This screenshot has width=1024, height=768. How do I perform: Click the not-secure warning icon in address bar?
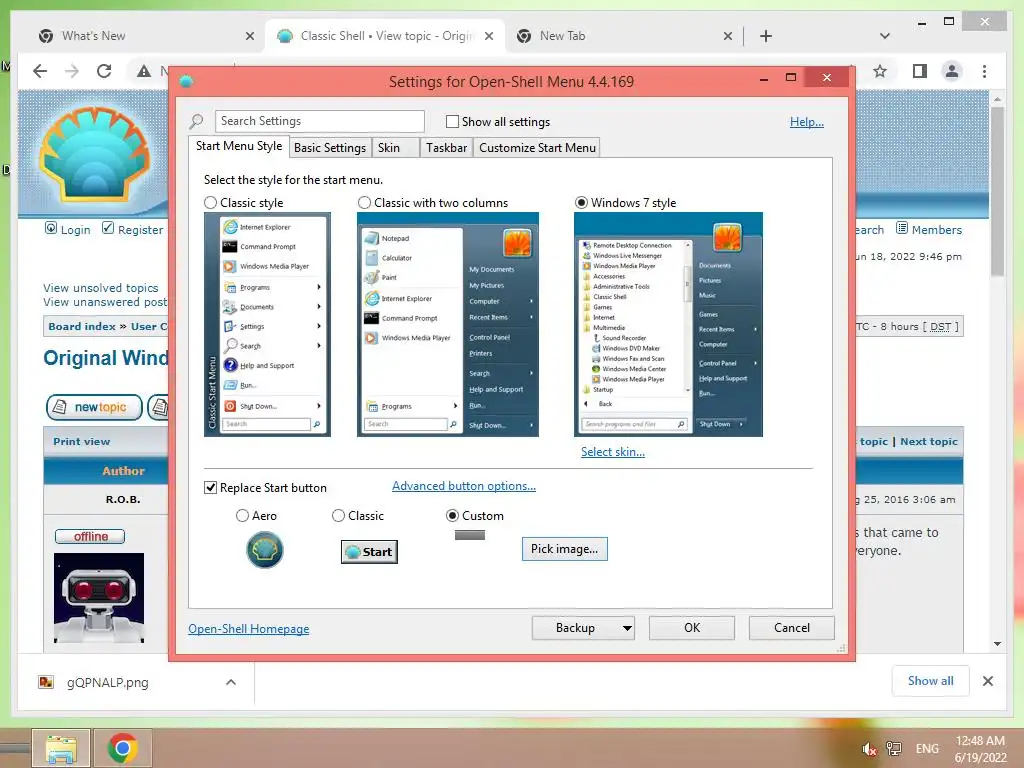[144, 71]
